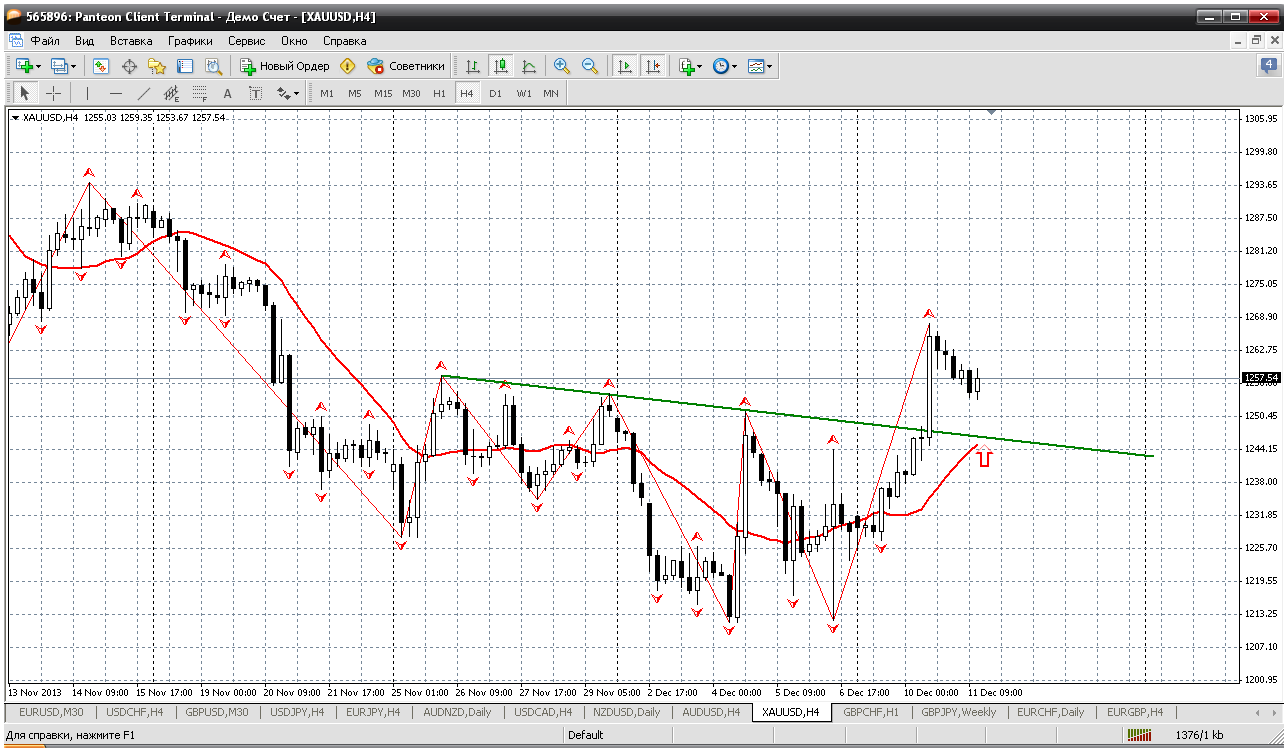Open the GBPJPY,Weekly chart tab
The width and height of the screenshot is (1288, 748).
959,712
